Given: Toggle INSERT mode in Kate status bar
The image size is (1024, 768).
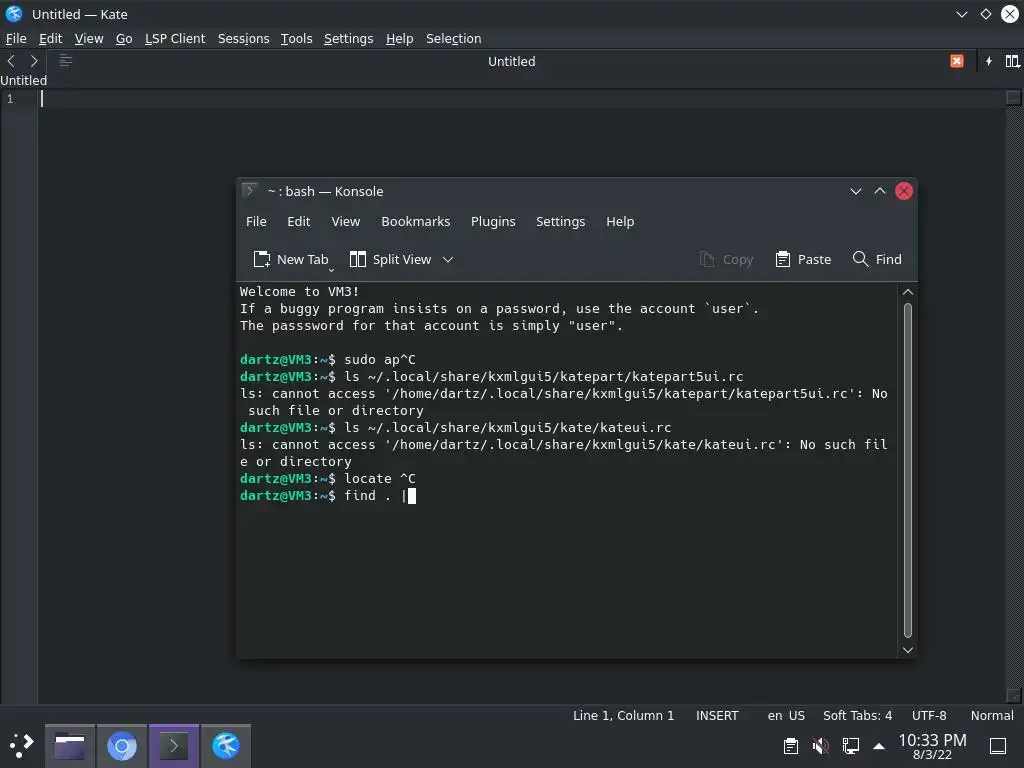Looking at the screenshot, I should (717, 715).
